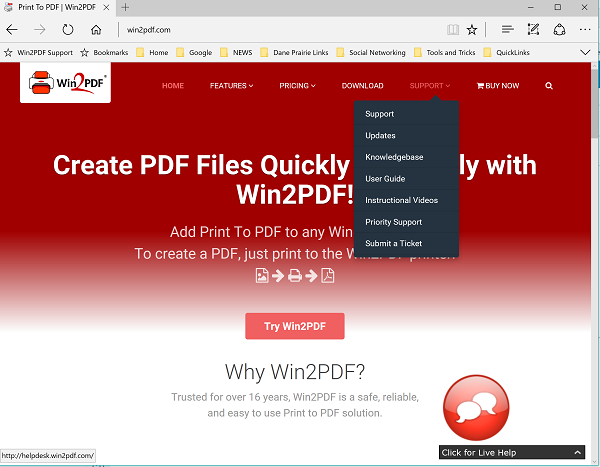This screenshot has height=467, width=600.
Task: Add page to favorites star
Action: tap(472, 29)
